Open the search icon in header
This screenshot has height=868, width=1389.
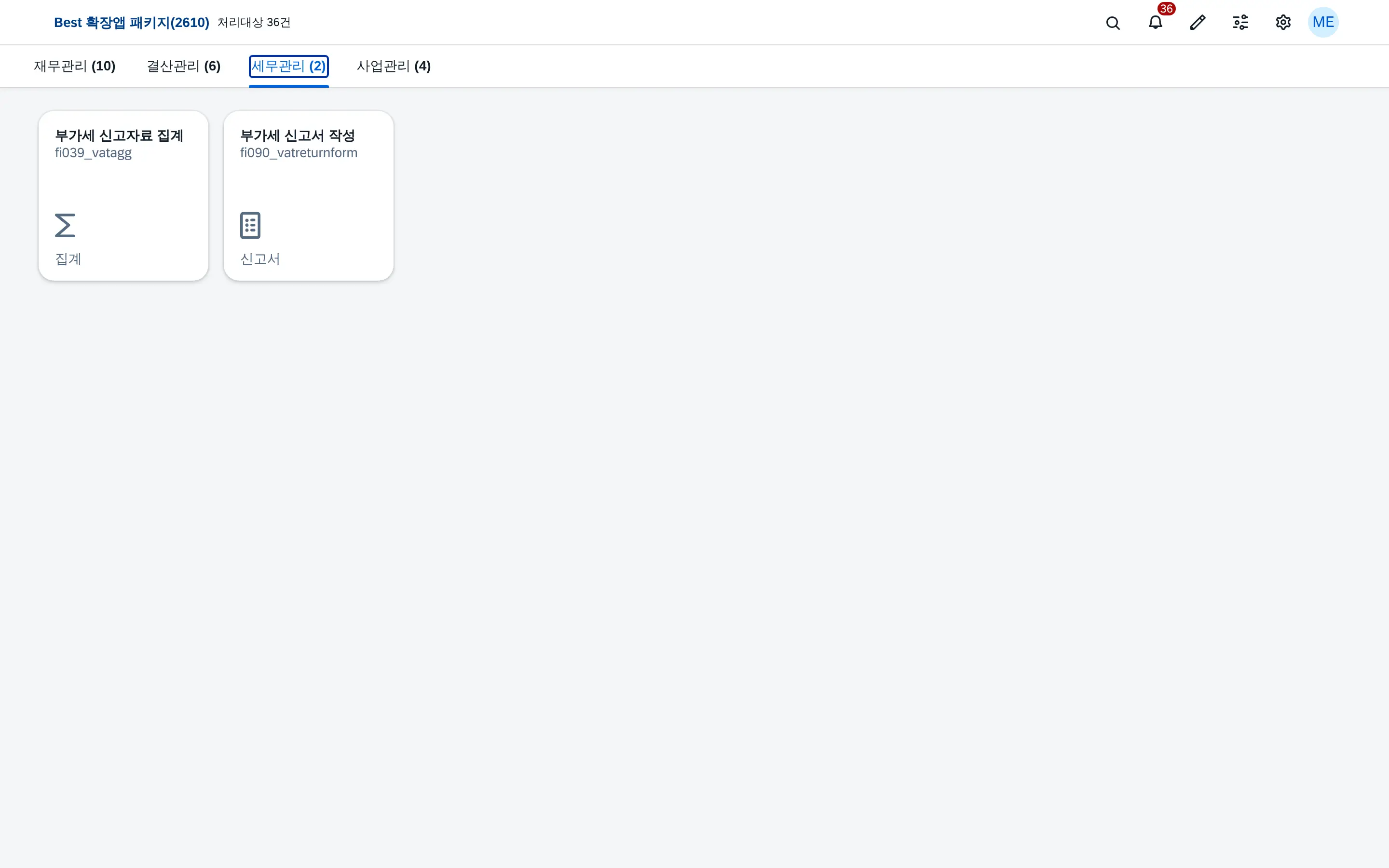(1112, 22)
